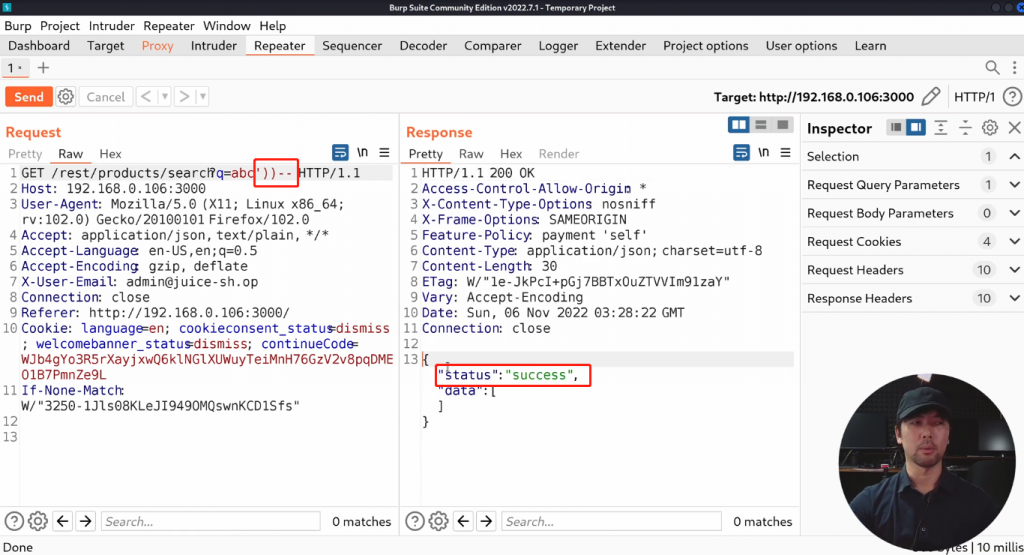Switch protocol via HTTP/1 button

click(974, 97)
